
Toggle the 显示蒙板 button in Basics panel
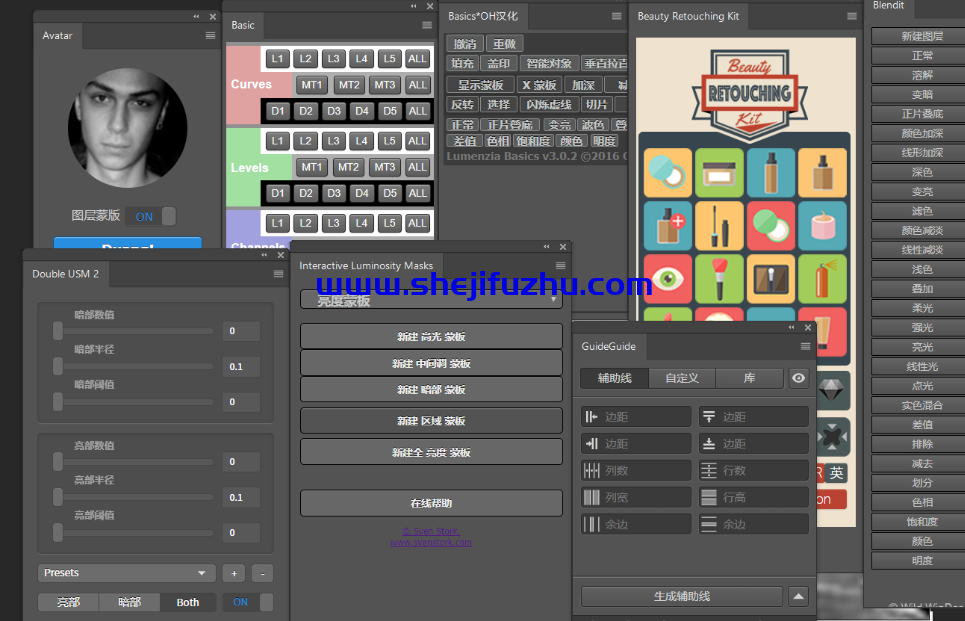pyautogui.click(x=480, y=85)
